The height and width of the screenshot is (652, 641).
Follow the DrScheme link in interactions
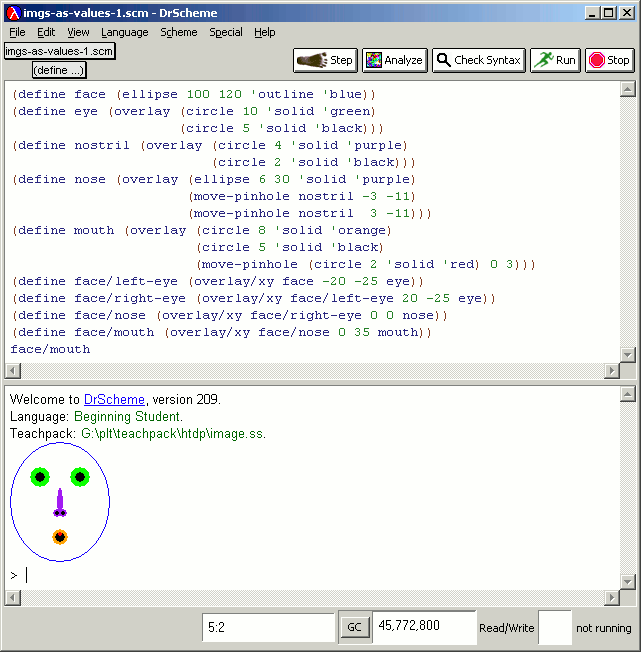click(114, 399)
